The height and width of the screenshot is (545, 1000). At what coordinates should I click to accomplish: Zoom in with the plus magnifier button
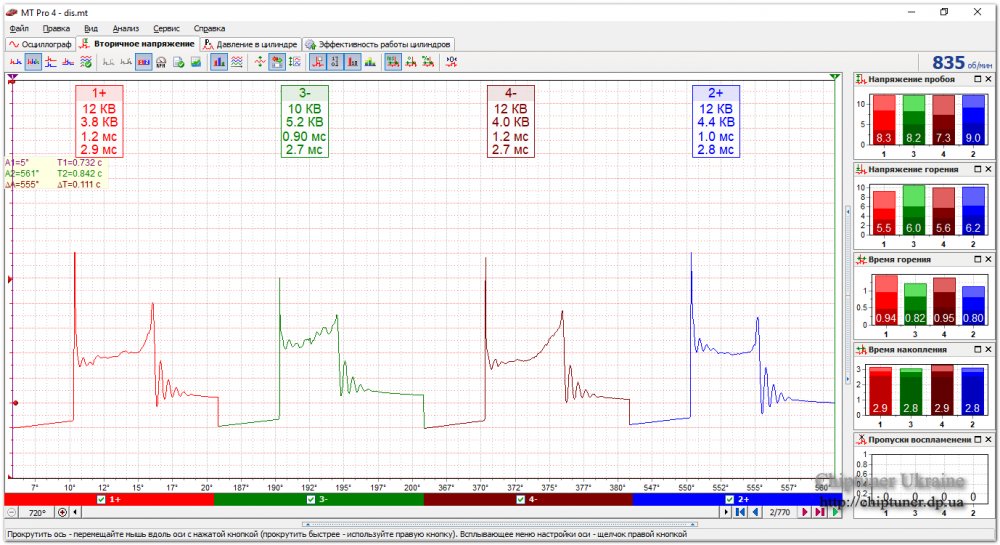coord(62,512)
